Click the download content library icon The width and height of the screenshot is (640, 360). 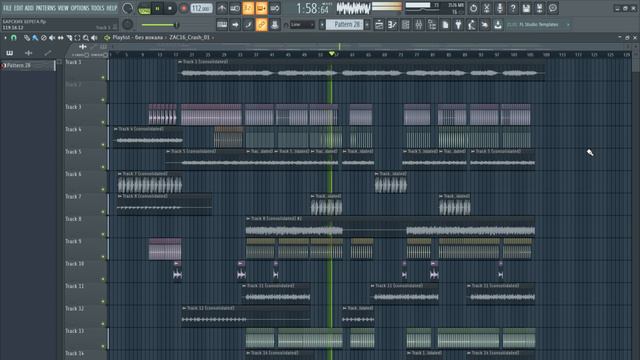498,25
